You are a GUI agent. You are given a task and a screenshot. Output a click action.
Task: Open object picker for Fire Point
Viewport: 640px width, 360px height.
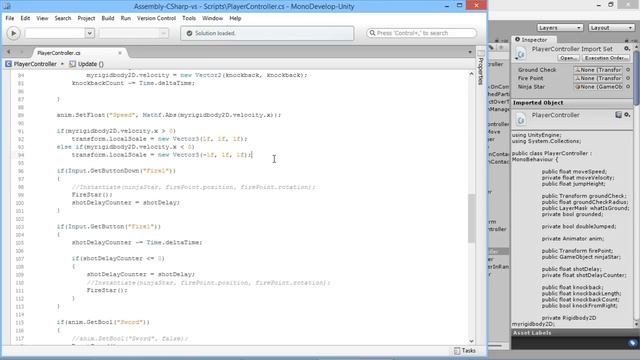tap(628, 78)
